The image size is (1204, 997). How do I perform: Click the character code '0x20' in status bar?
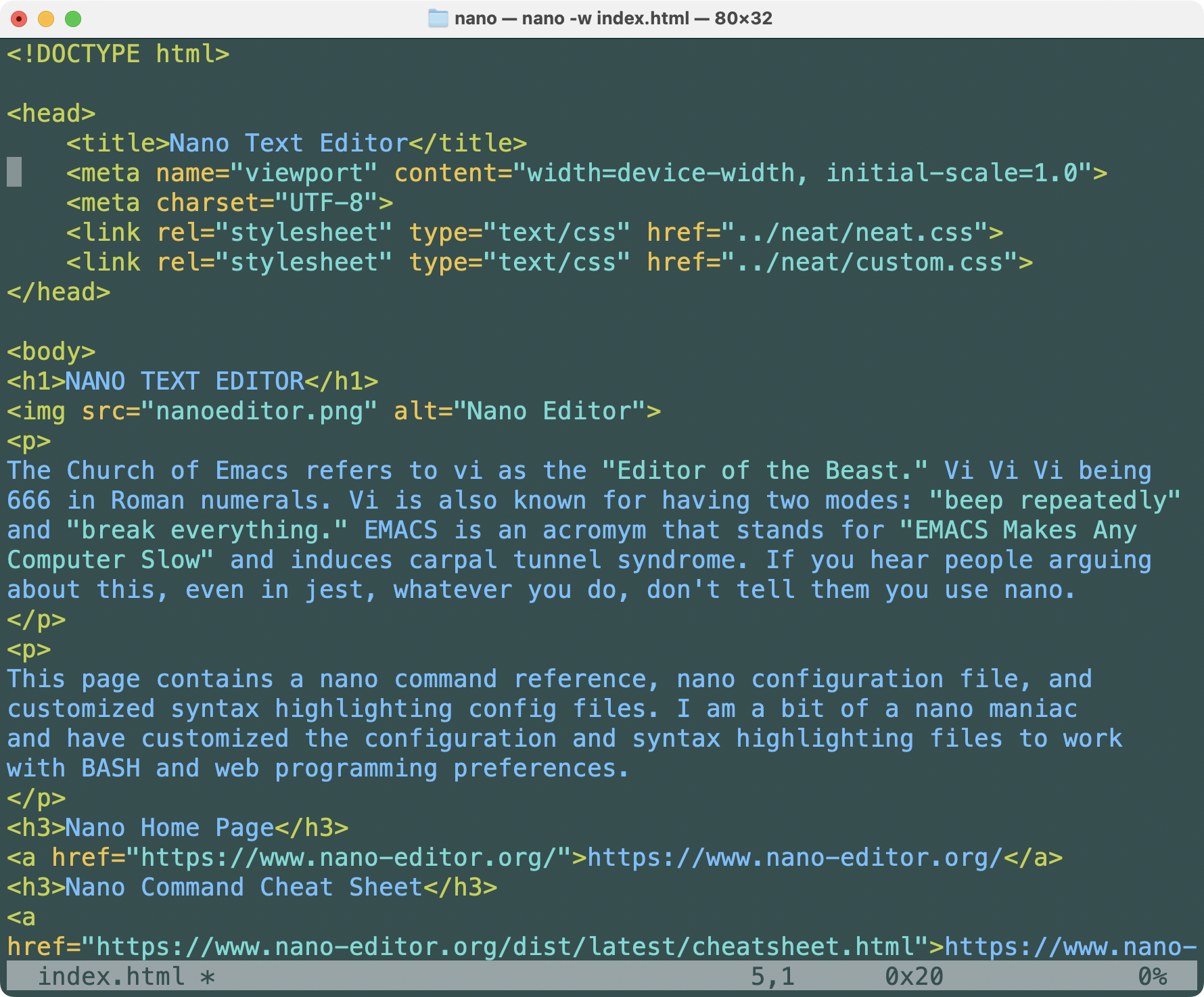pyautogui.click(x=914, y=977)
